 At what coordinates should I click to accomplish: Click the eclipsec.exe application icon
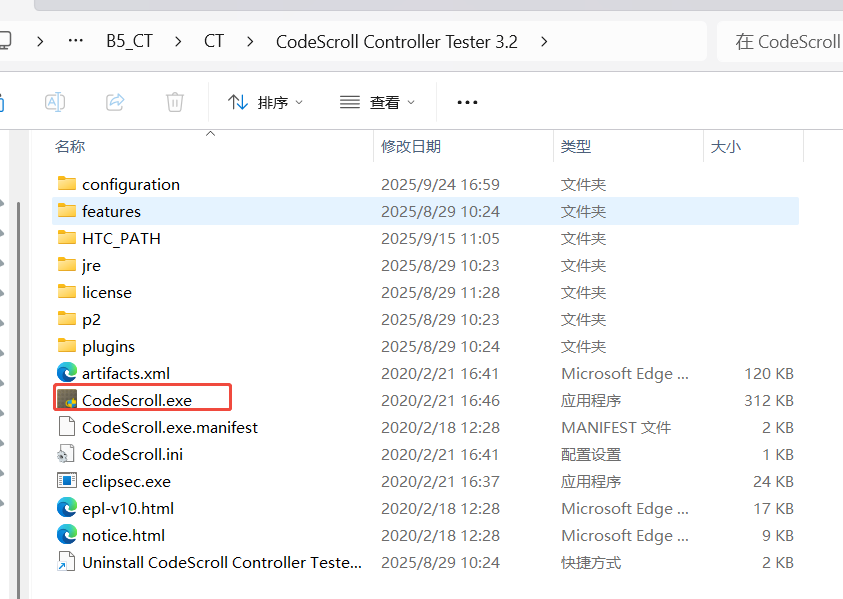pos(67,481)
